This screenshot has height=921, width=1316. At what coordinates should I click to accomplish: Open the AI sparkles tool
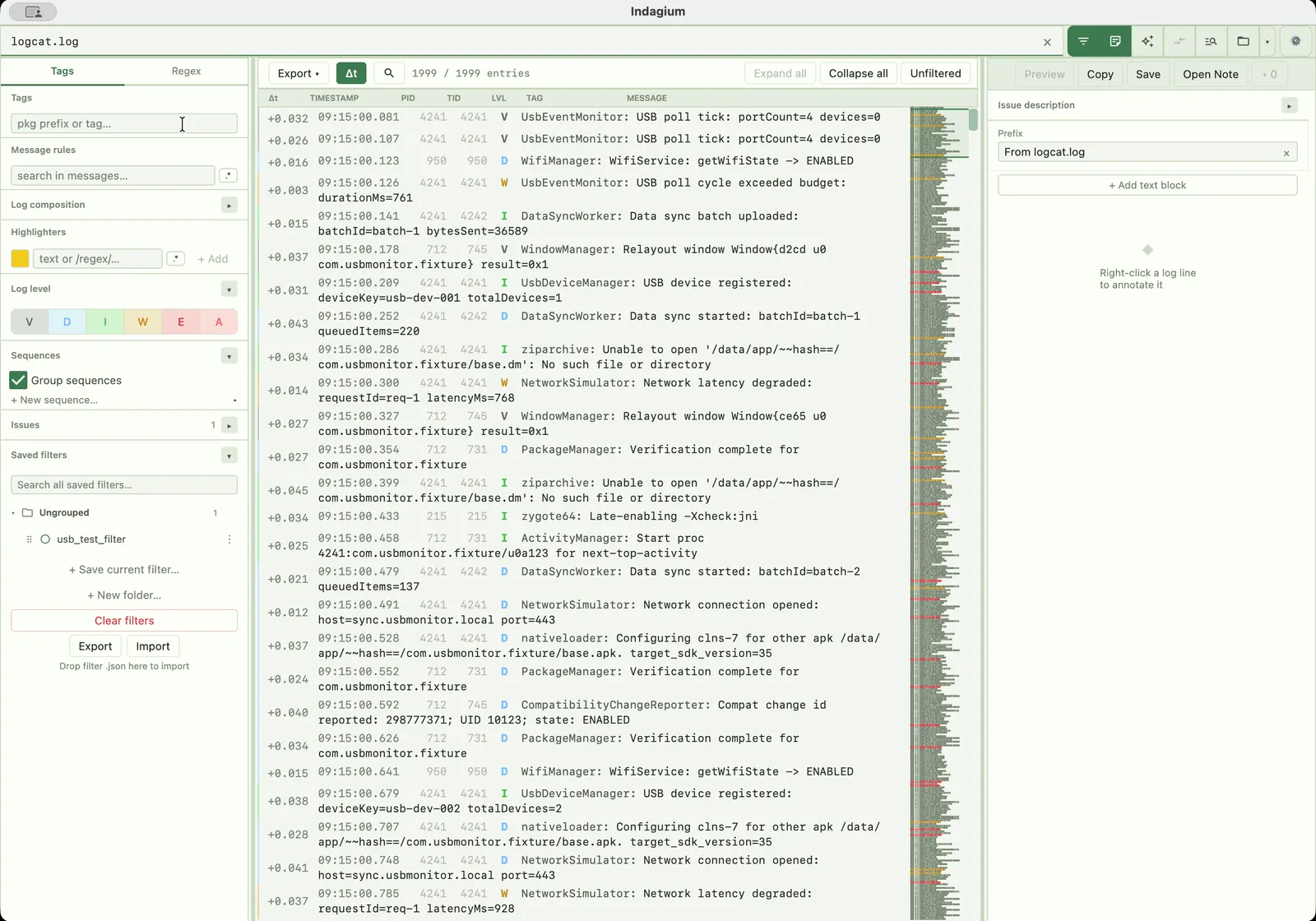(1147, 41)
